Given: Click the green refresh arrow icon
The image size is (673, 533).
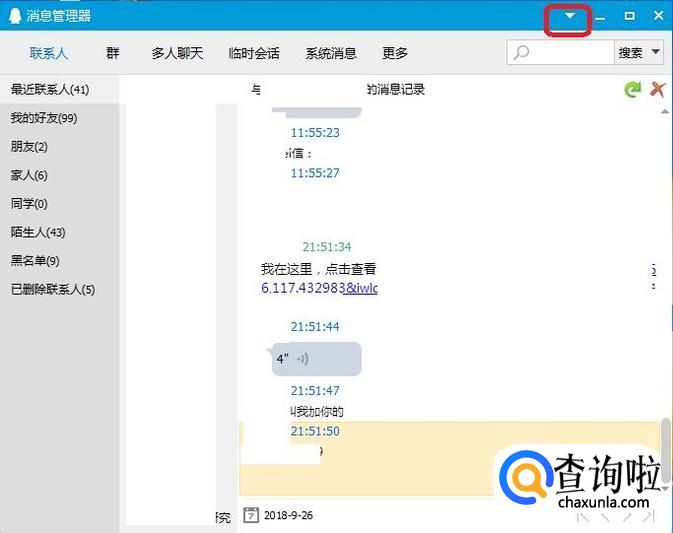Looking at the screenshot, I should pos(632,90).
